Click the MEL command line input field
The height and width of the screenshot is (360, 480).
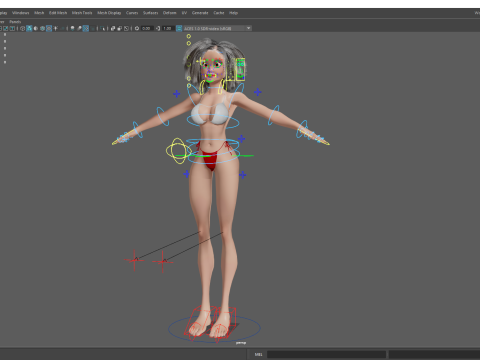pos(326,354)
